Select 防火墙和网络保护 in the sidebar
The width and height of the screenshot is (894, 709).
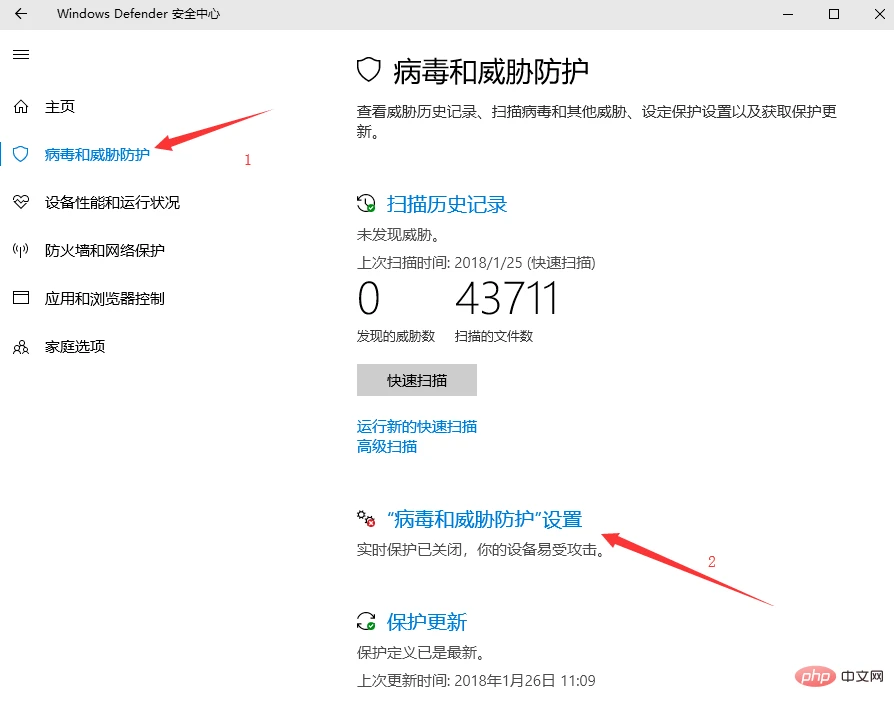105,250
